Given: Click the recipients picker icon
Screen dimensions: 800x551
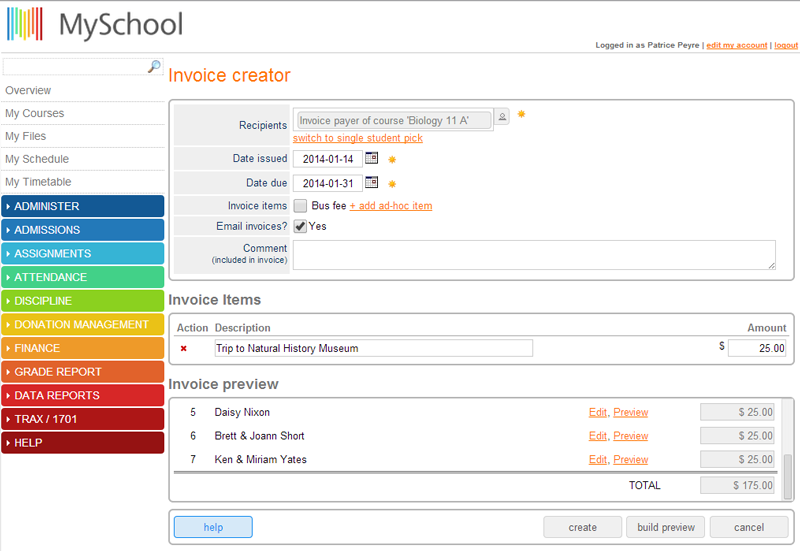Looking at the screenshot, I should coord(502,117).
